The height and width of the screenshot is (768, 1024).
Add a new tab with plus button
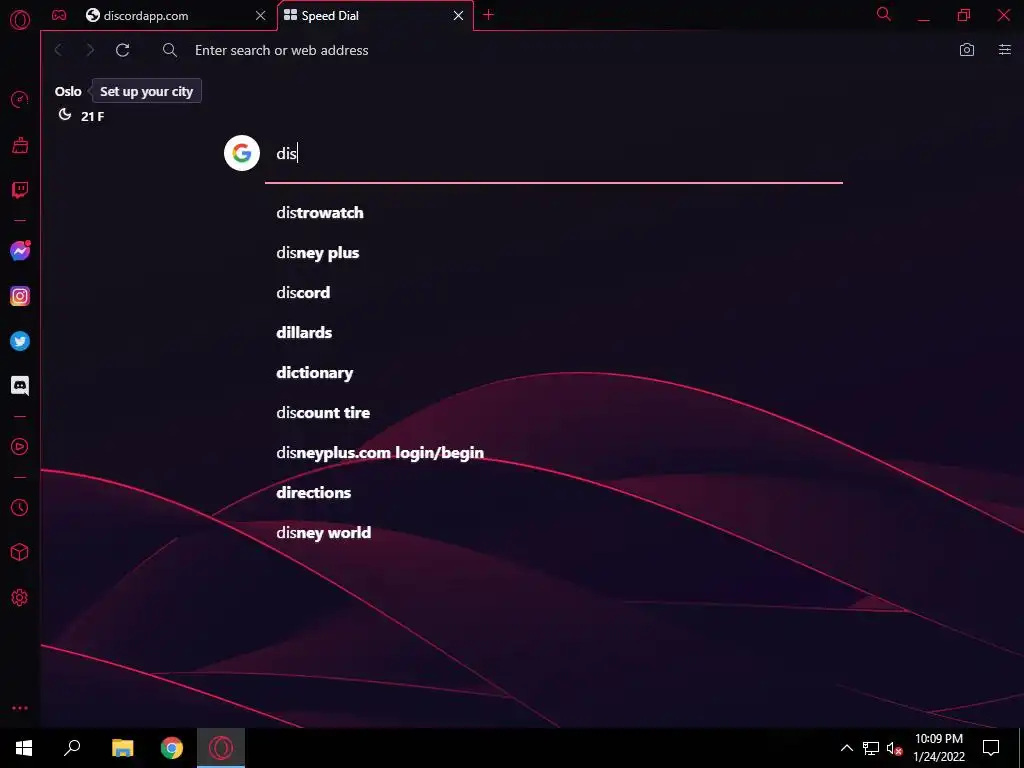click(488, 15)
